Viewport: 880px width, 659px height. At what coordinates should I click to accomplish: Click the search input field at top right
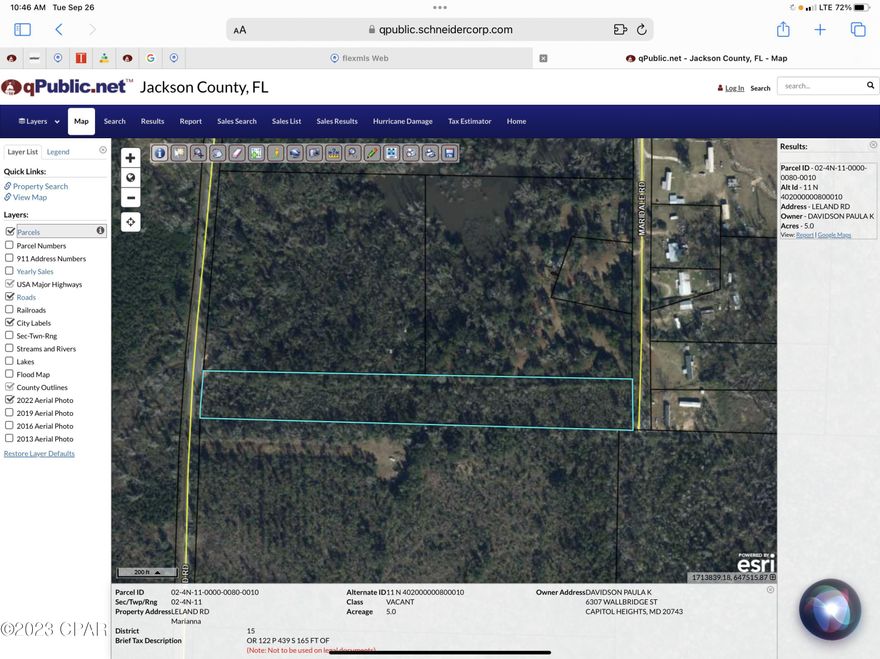pos(825,85)
